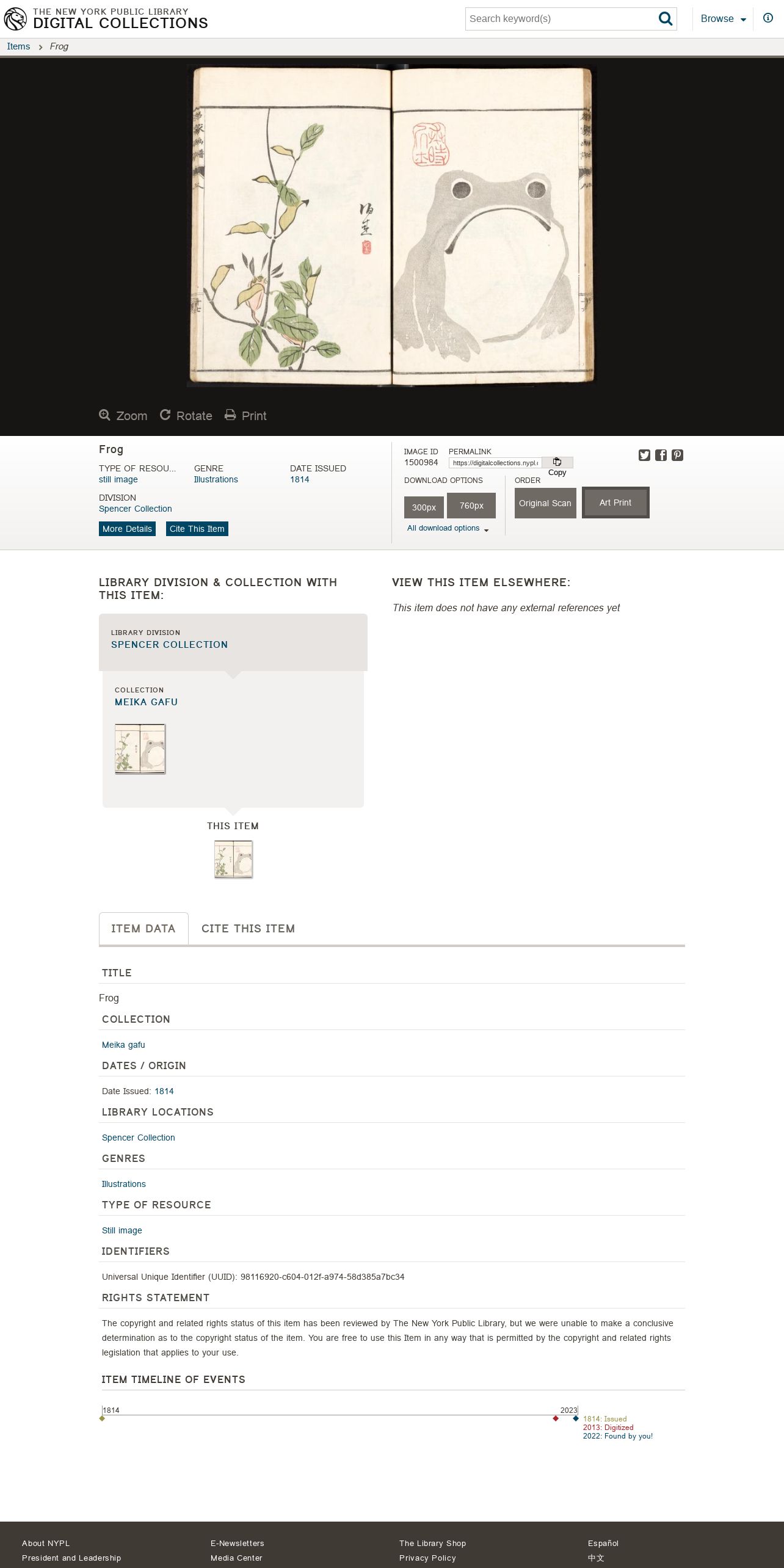Open the Browse dropdown menu
The height and width of the screenshot is (1568, 784).
click(724, 19)
